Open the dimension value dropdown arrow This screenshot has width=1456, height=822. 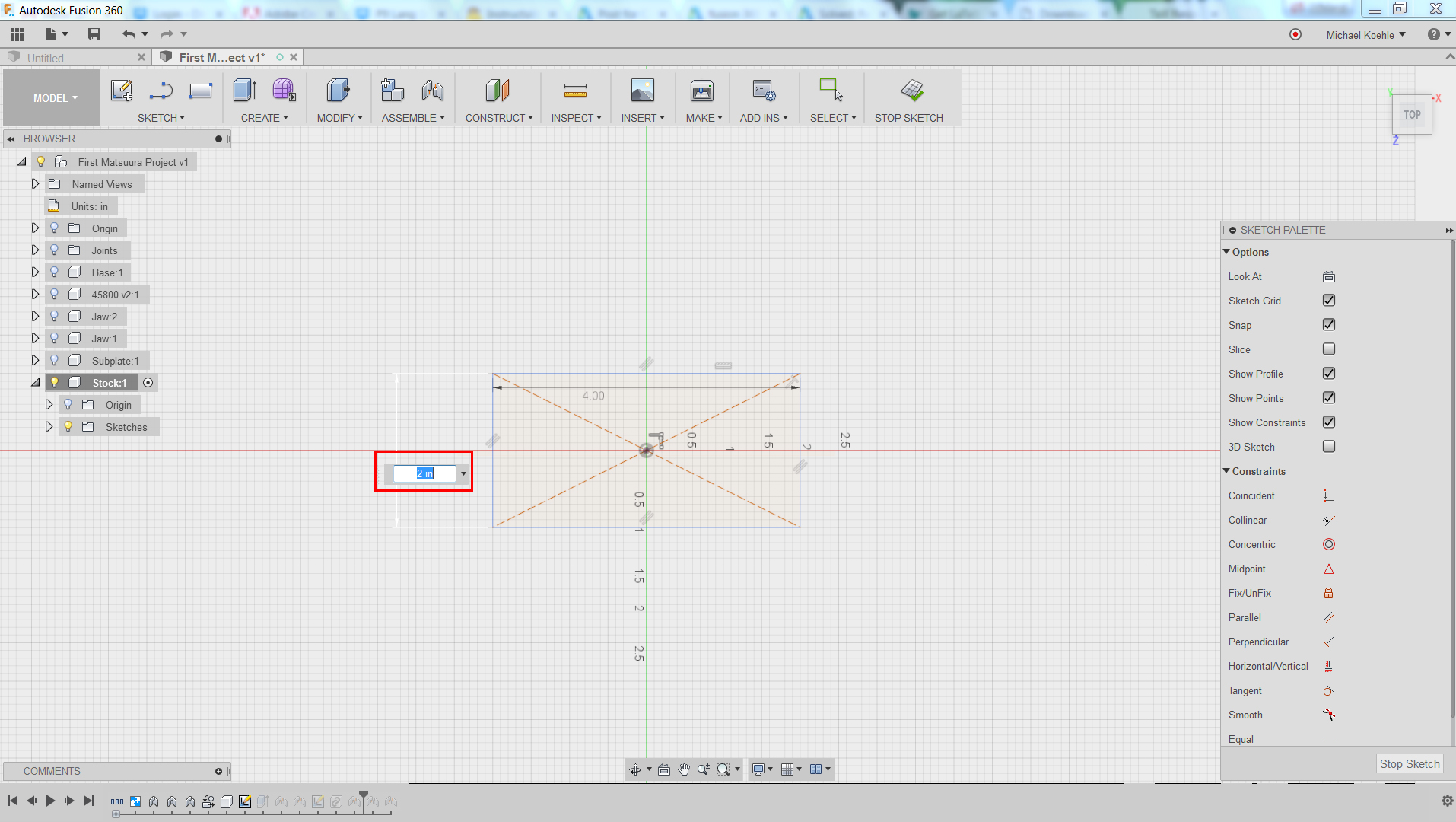(463, 473)
